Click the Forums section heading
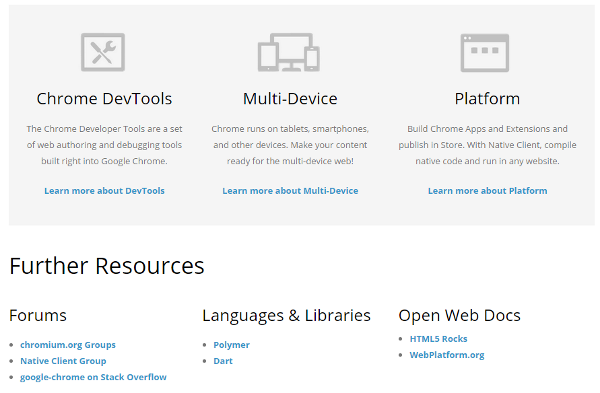 [38, 316]
